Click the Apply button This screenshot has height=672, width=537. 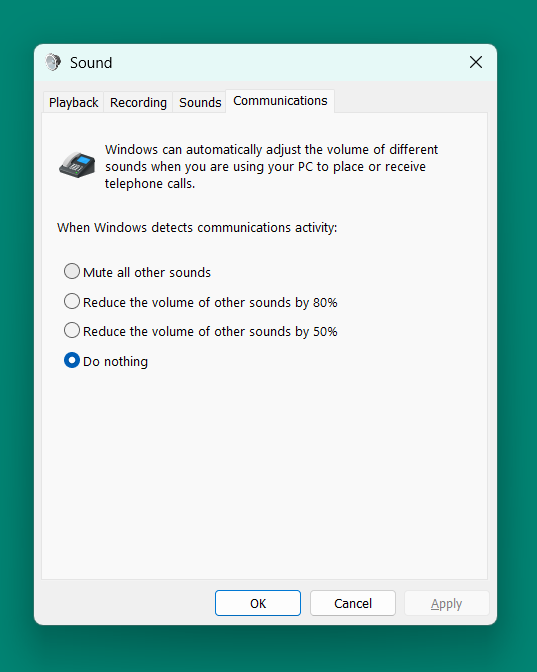point(447,603)
